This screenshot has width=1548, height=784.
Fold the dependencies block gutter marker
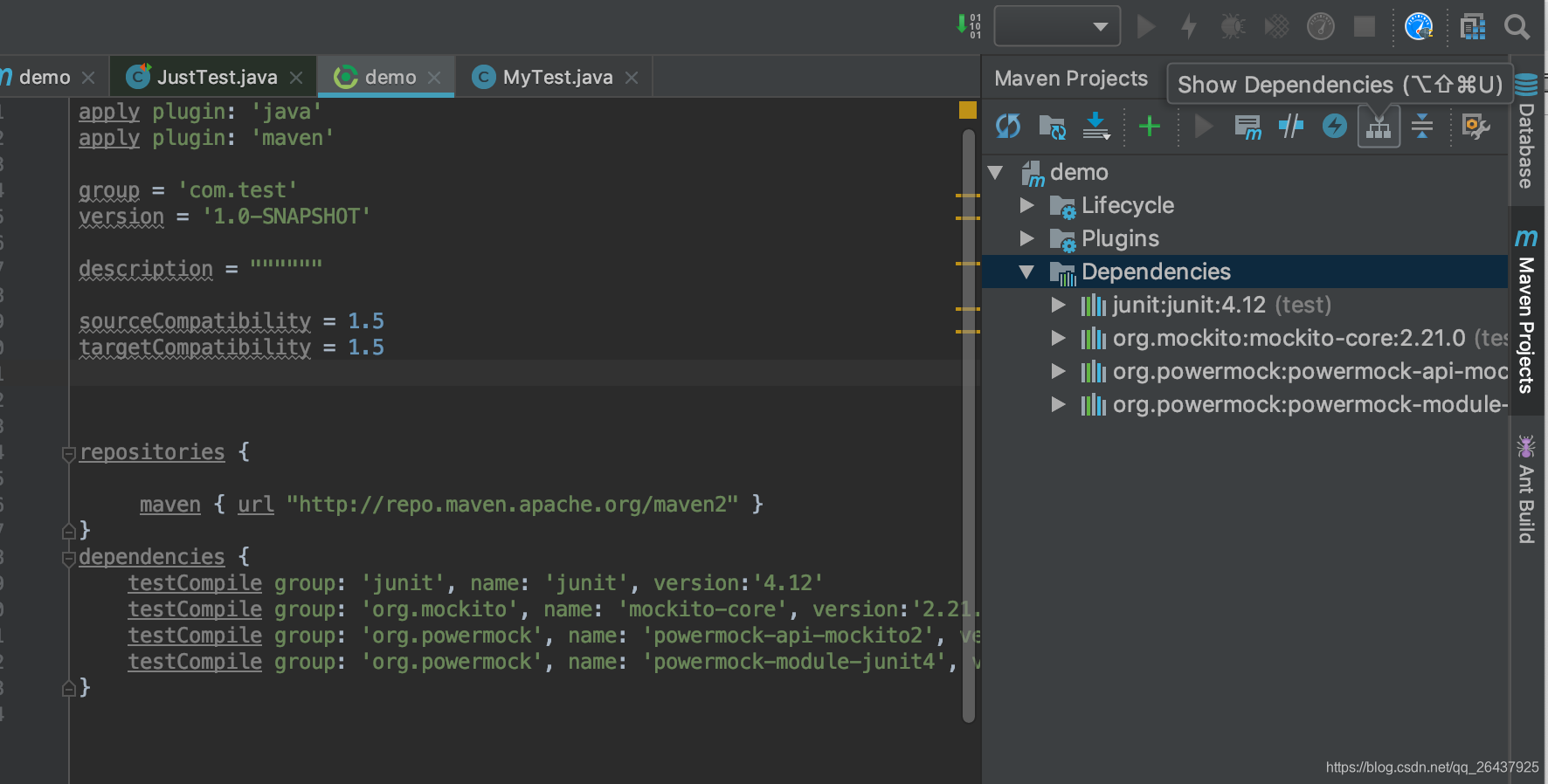(x=68, y=558)
